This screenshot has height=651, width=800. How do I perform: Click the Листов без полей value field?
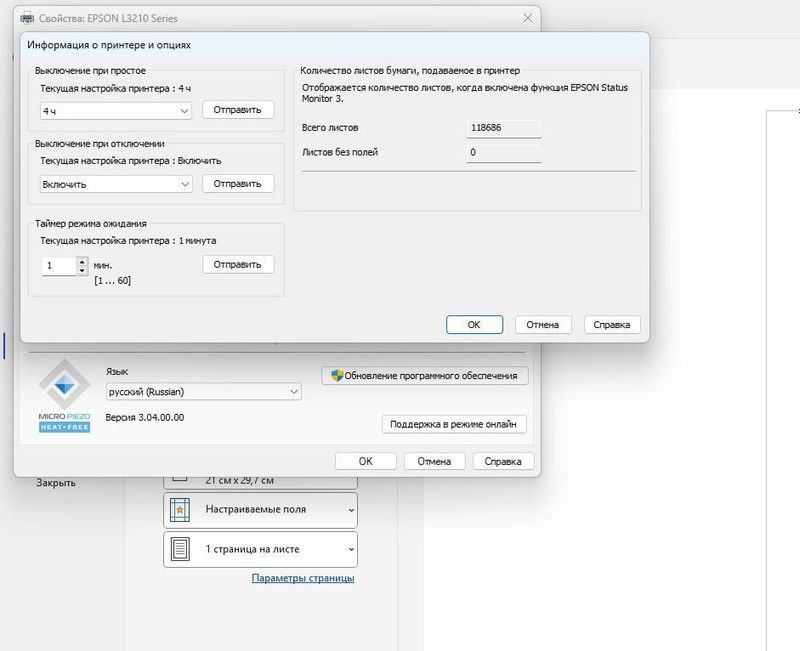click(x=504, y=153)
